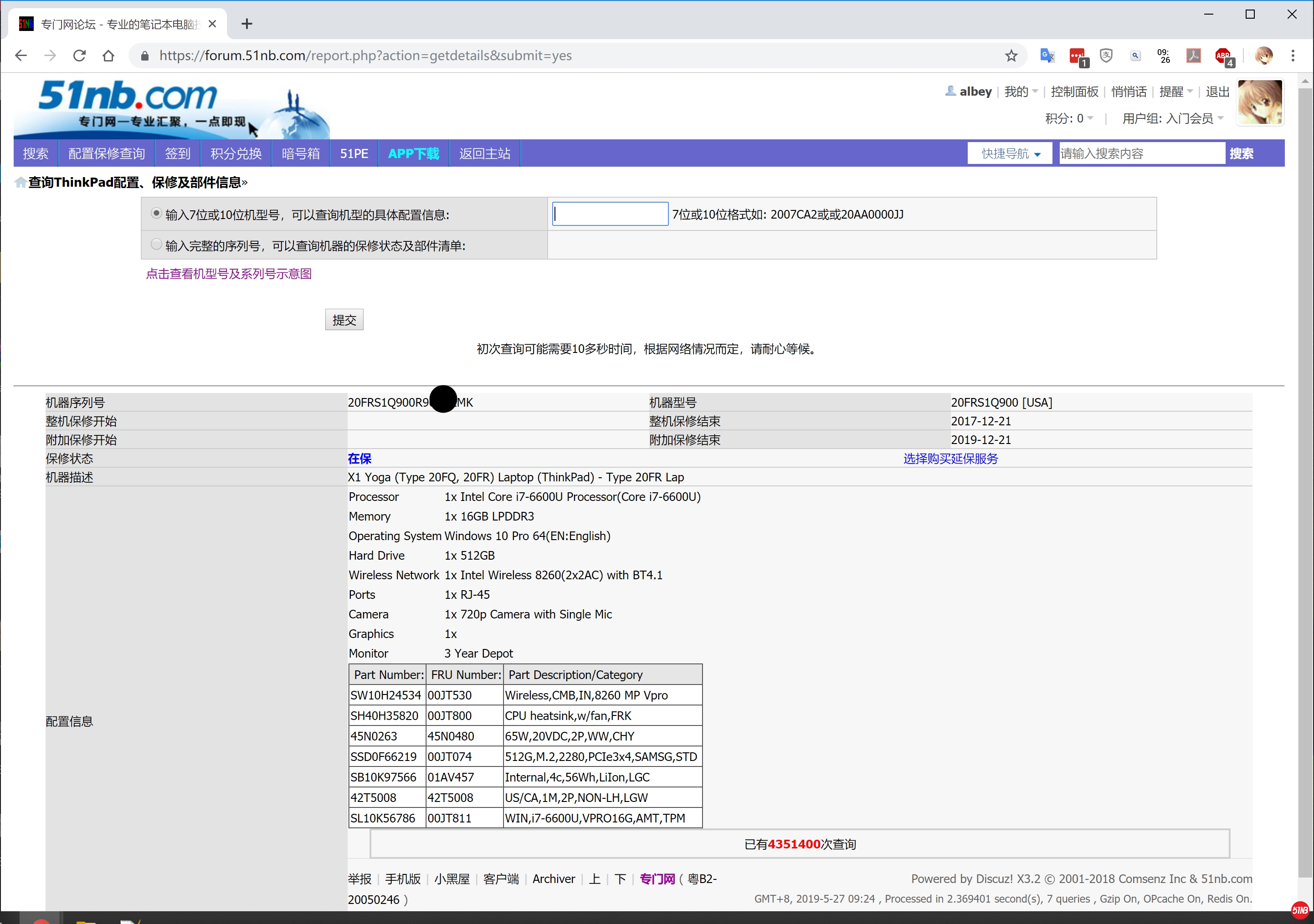Open the Chrome profile avatar
The height and width of the screenshot is (924, 1314).
coord(1263,56)
